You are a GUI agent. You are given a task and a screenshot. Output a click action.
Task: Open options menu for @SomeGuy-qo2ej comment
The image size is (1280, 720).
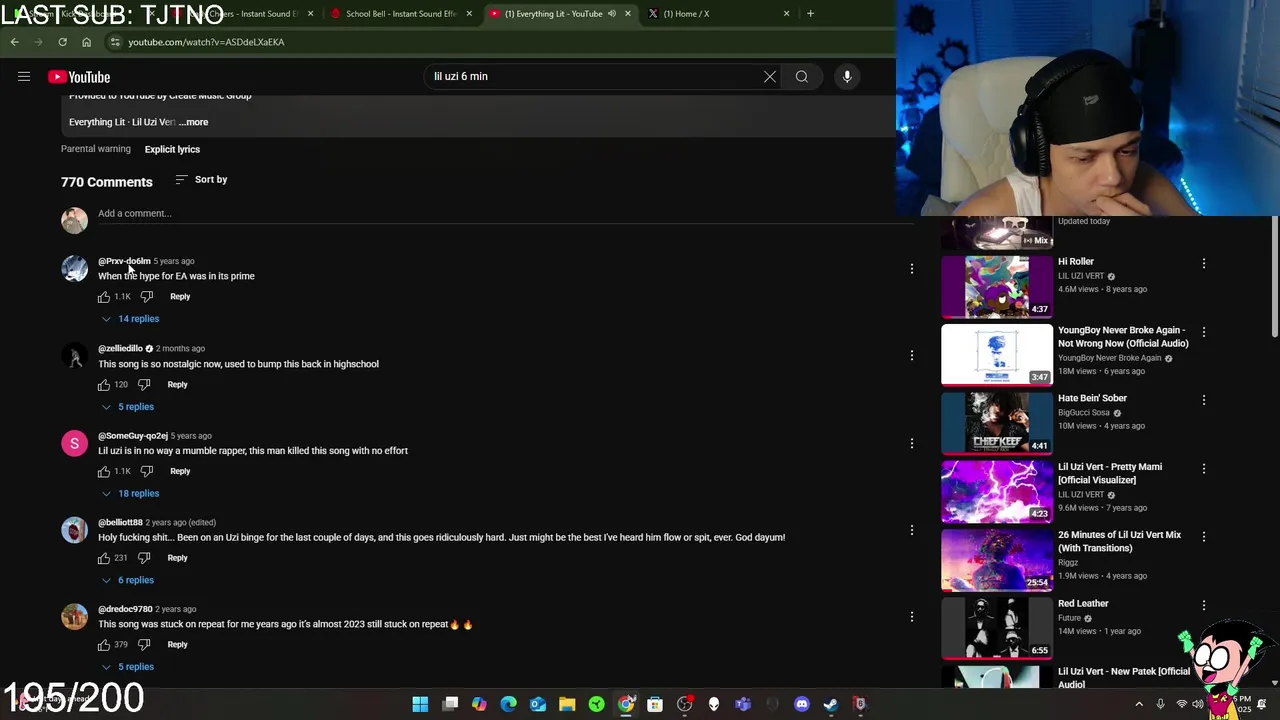click(912, 443)
